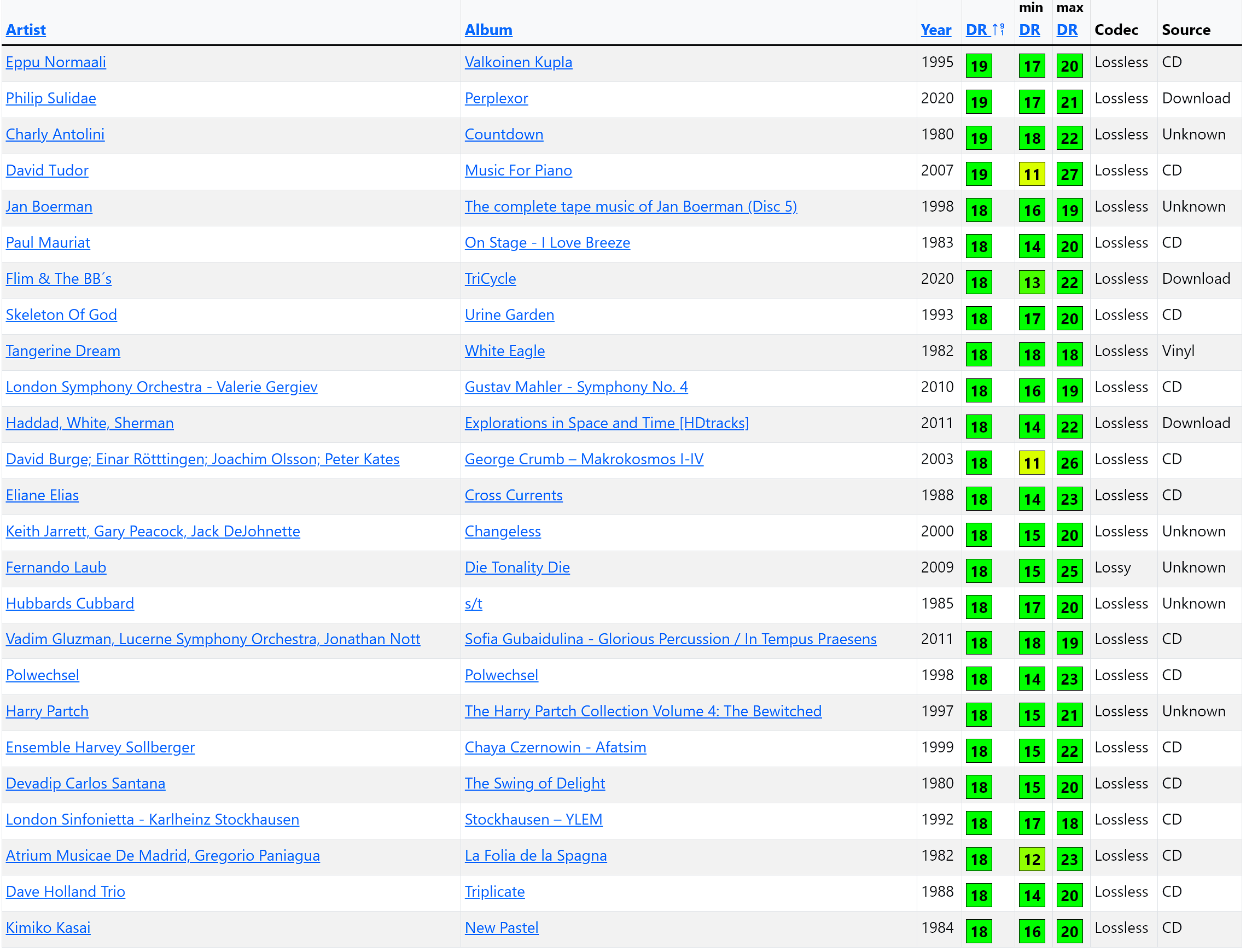Open the White Eagle album
Screen dimensions: 1246x952
click(x=504, y=352)
